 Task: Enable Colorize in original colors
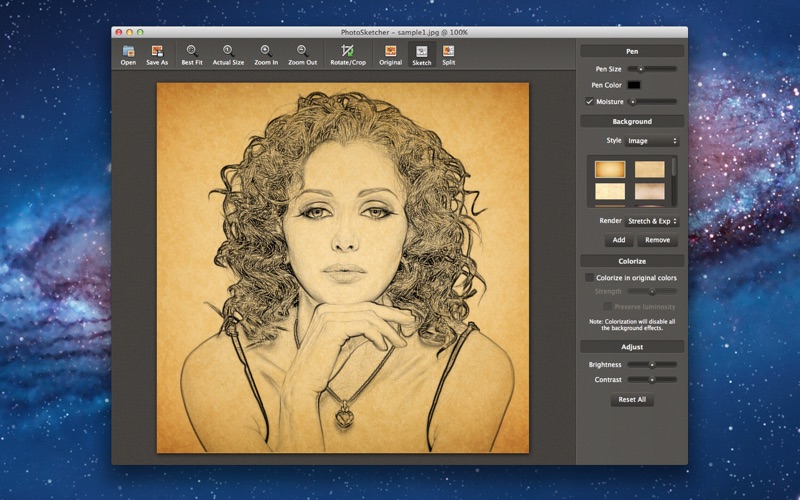coord(590,278)
